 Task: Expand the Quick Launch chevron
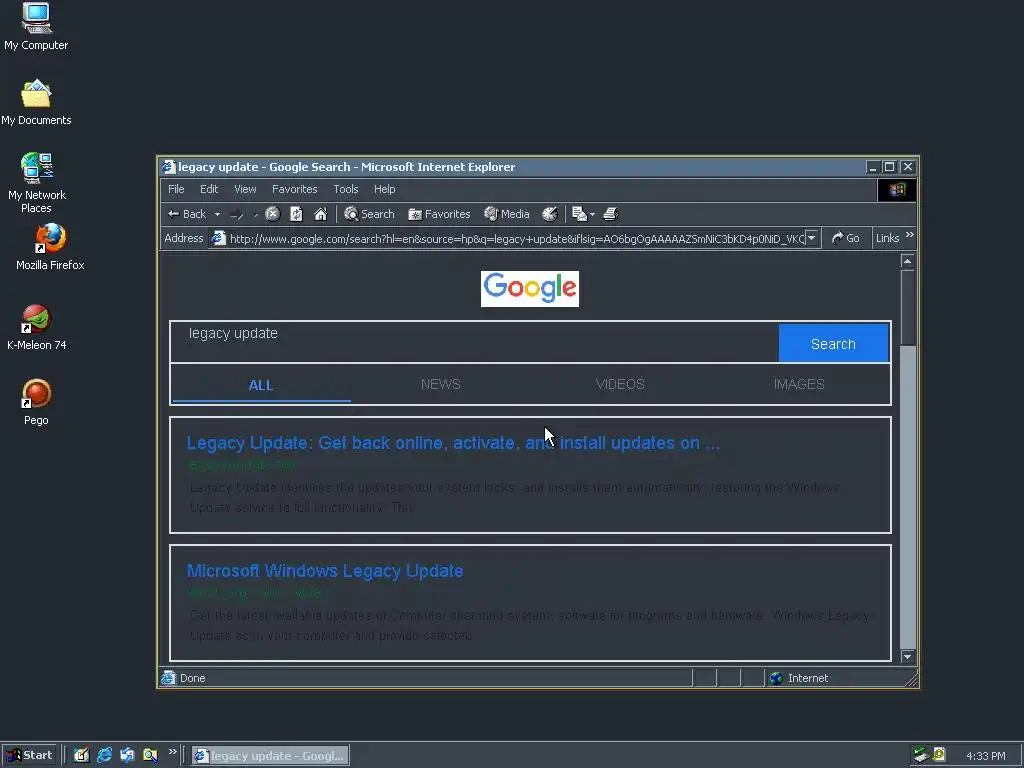[172, 752]
